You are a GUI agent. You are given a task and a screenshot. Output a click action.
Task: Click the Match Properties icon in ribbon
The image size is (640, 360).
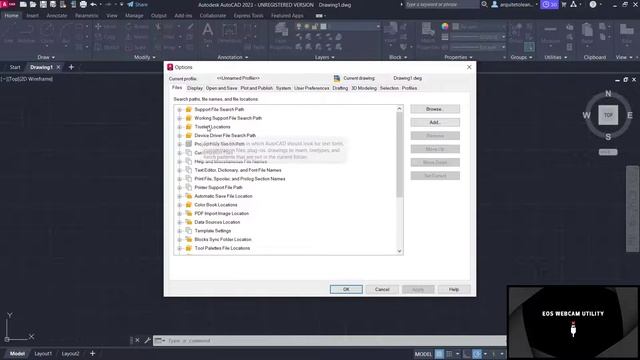tap(428, 29)
